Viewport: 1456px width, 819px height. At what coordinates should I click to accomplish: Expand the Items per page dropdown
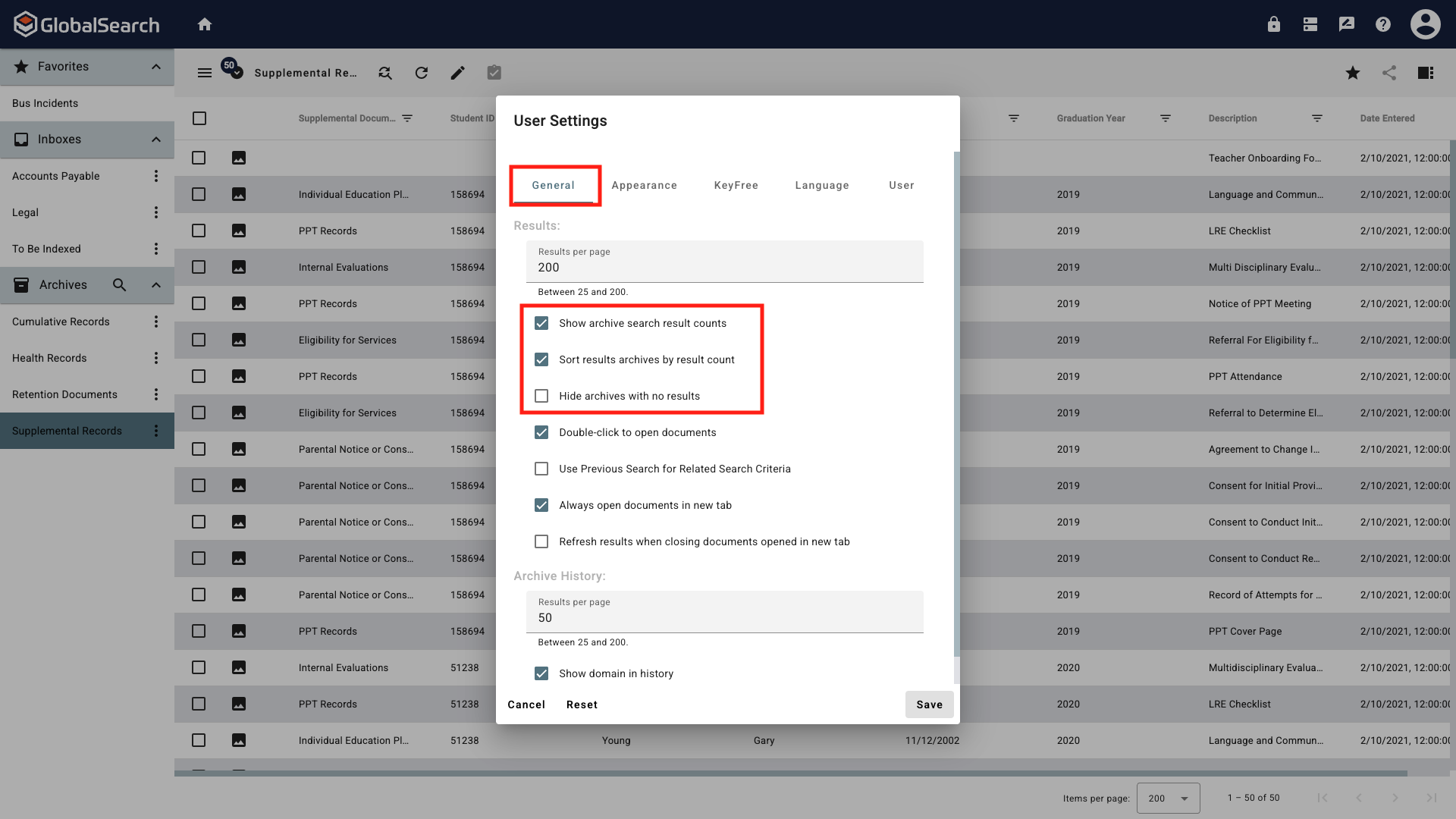1168,798
